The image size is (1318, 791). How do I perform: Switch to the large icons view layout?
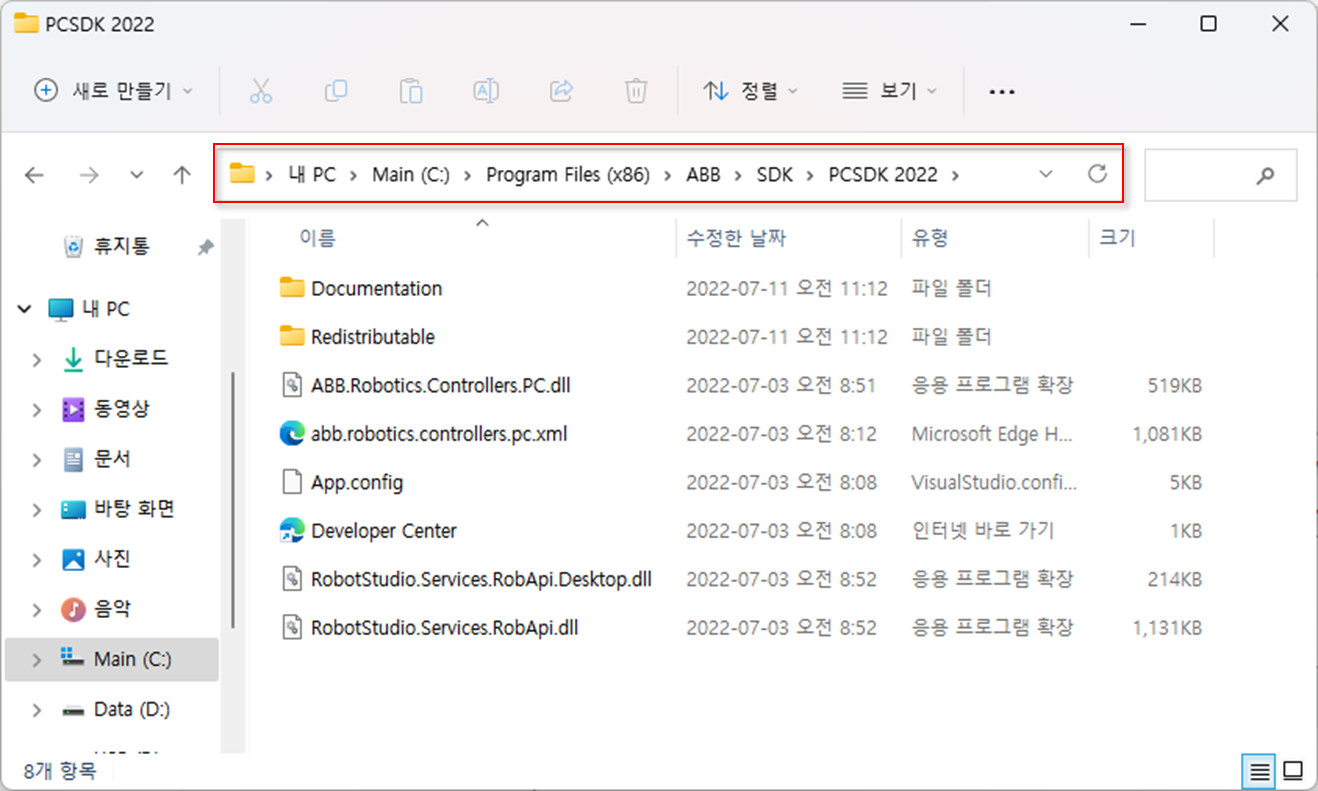[1293, 771]
